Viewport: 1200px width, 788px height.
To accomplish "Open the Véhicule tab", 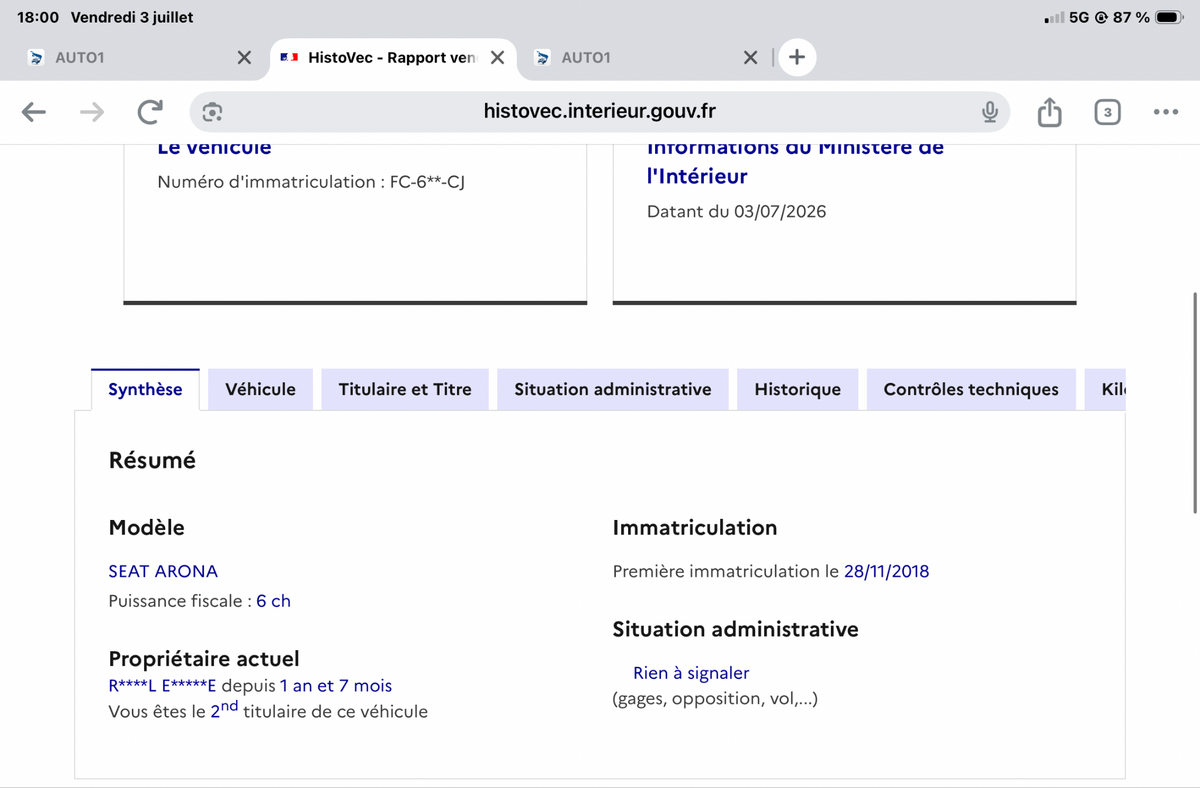I will [260, 389].
